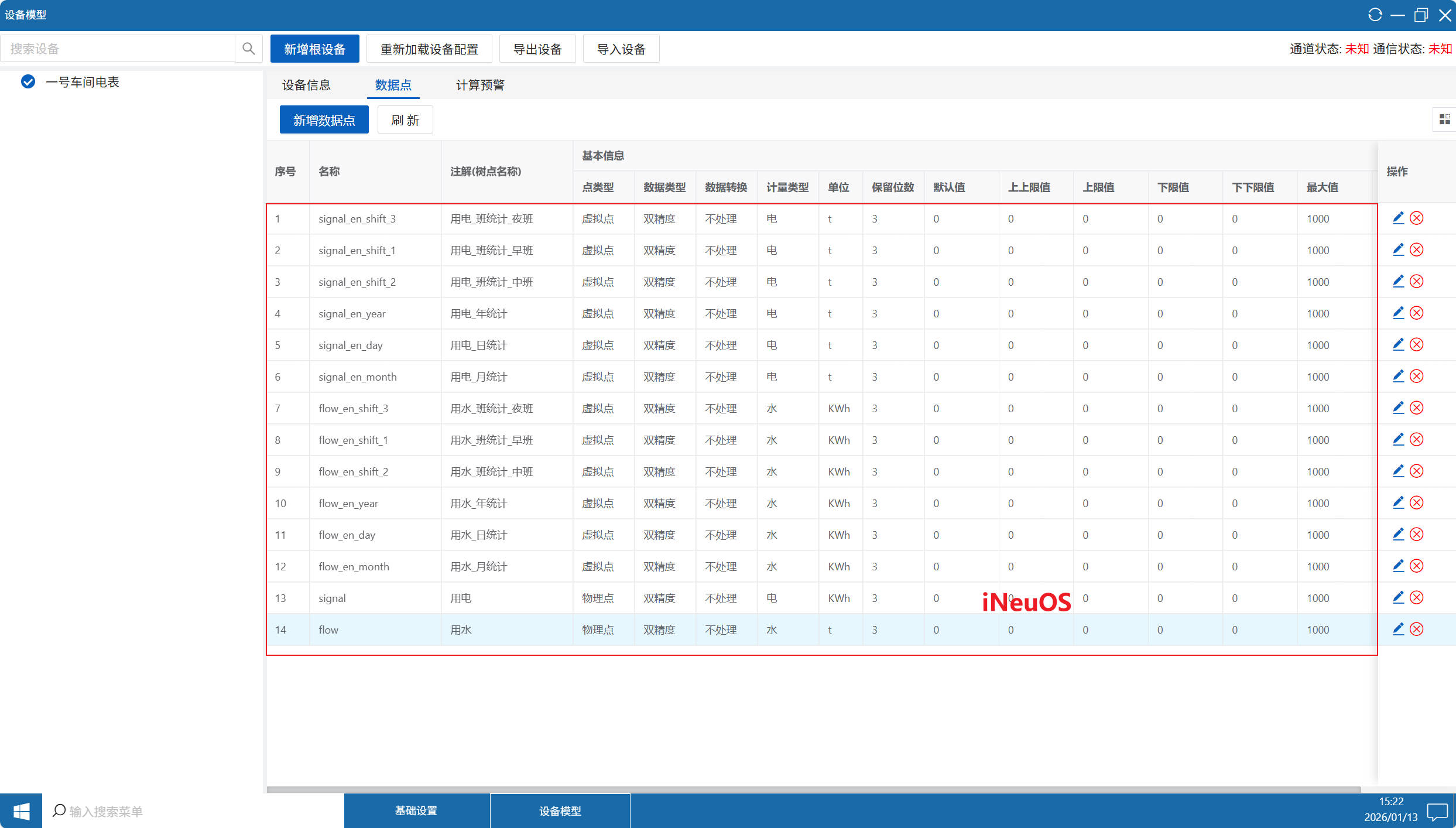Edit the flow_en_day data point

1398,535
